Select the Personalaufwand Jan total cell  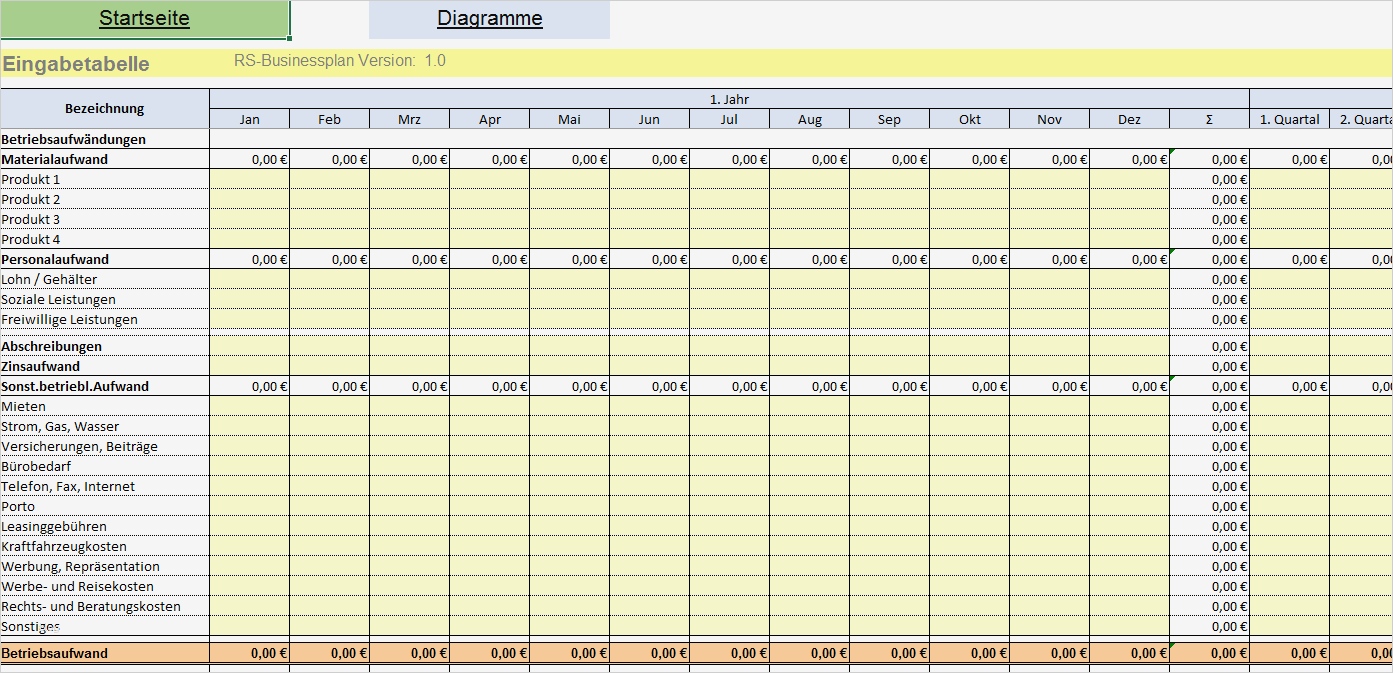click(x=249, y=259)
